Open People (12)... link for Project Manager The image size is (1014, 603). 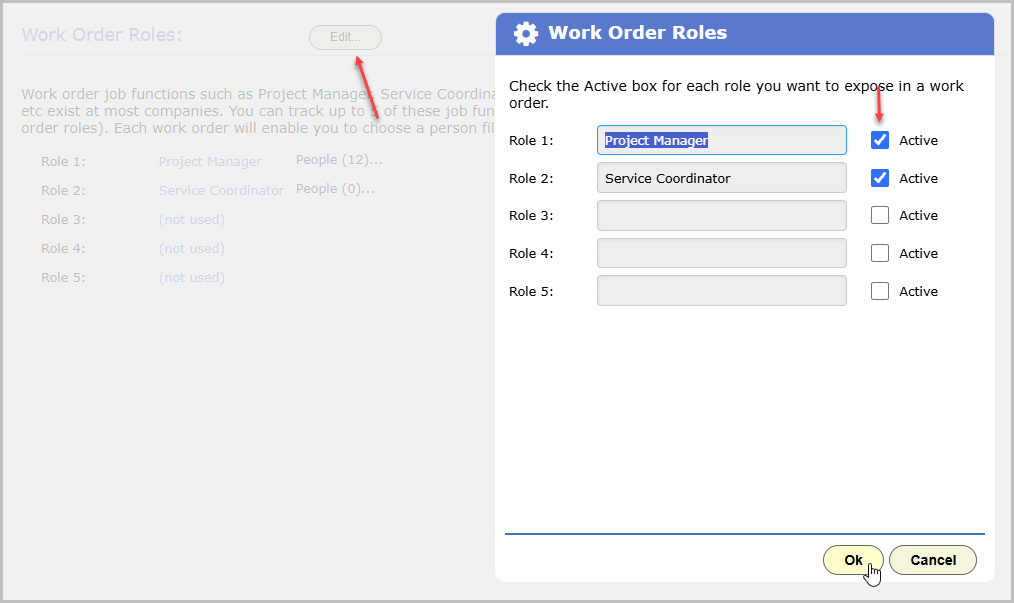339,160
